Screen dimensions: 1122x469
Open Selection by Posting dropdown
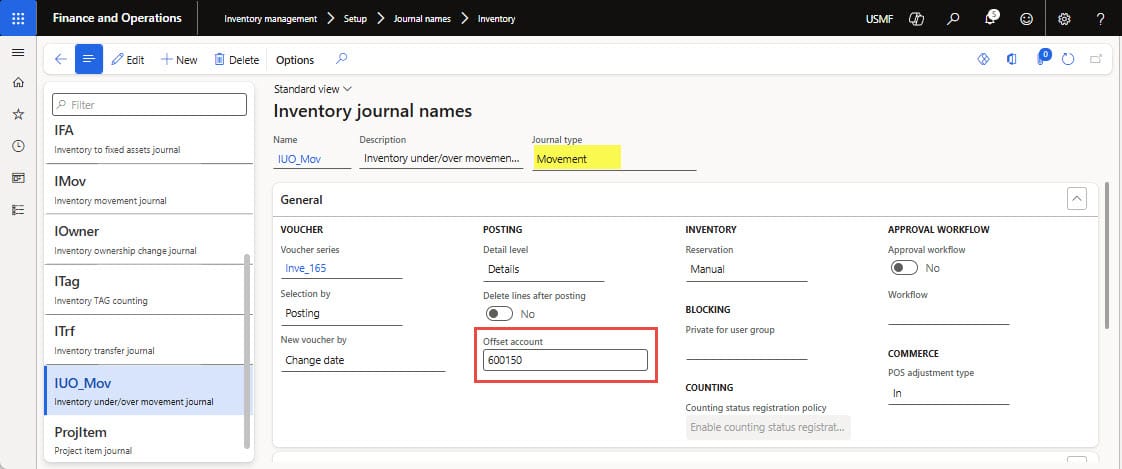[x=341, y=314]
